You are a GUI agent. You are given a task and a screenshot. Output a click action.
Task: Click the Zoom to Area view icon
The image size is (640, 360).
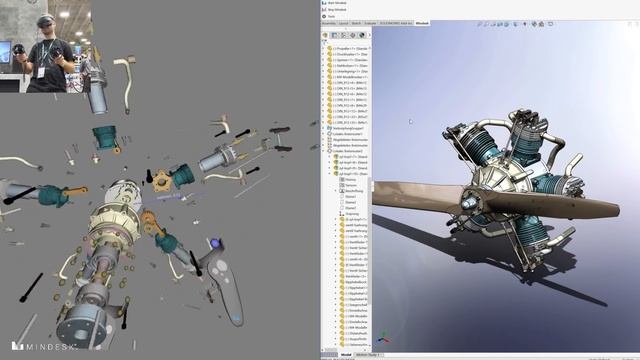tap(487, 24)
